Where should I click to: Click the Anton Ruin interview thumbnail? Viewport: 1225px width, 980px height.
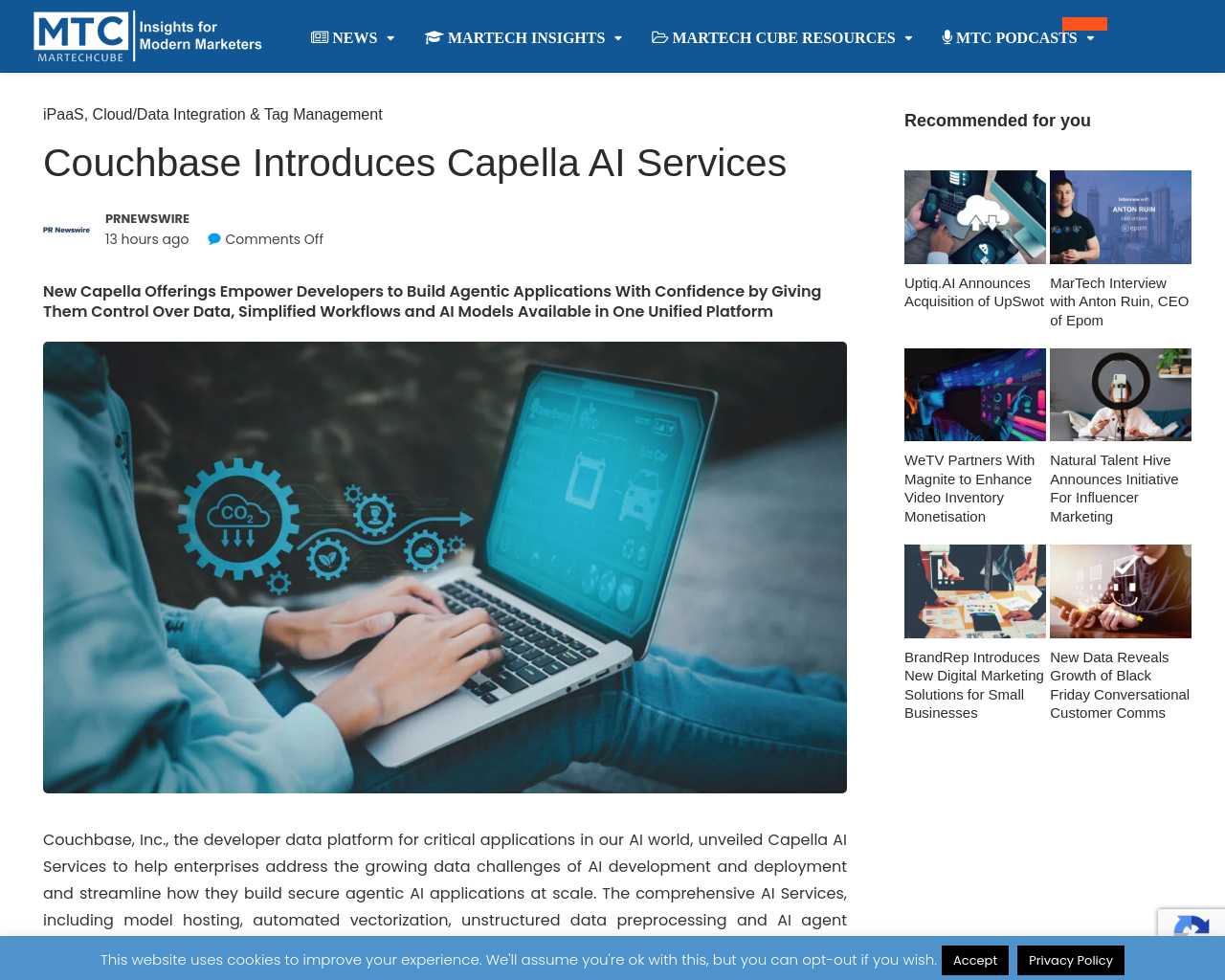[1121, 217]
